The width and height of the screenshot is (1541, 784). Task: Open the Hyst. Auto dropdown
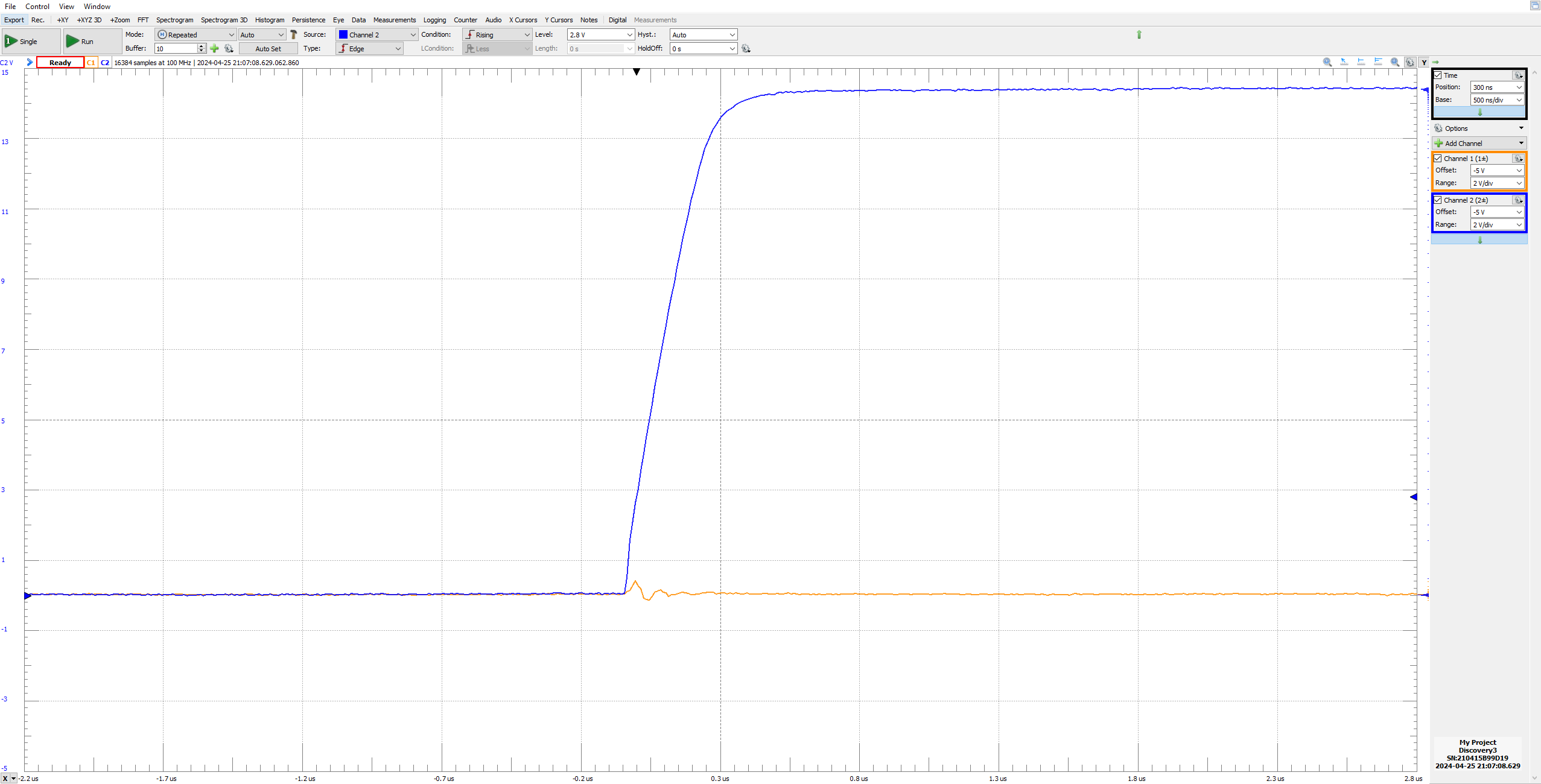(x=704, y=34)
